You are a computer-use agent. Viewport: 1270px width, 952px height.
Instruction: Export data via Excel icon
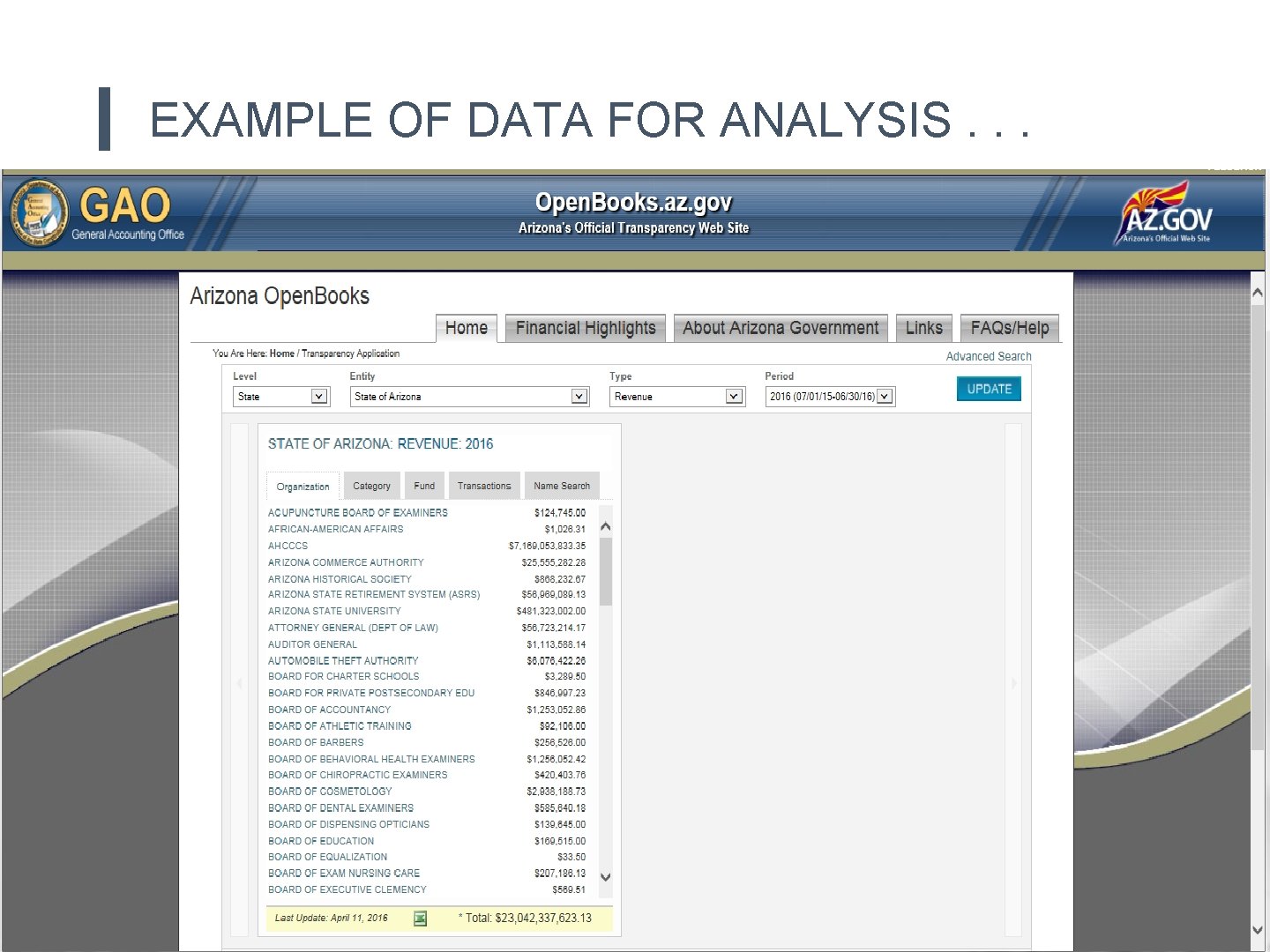(x=421, y=919)
